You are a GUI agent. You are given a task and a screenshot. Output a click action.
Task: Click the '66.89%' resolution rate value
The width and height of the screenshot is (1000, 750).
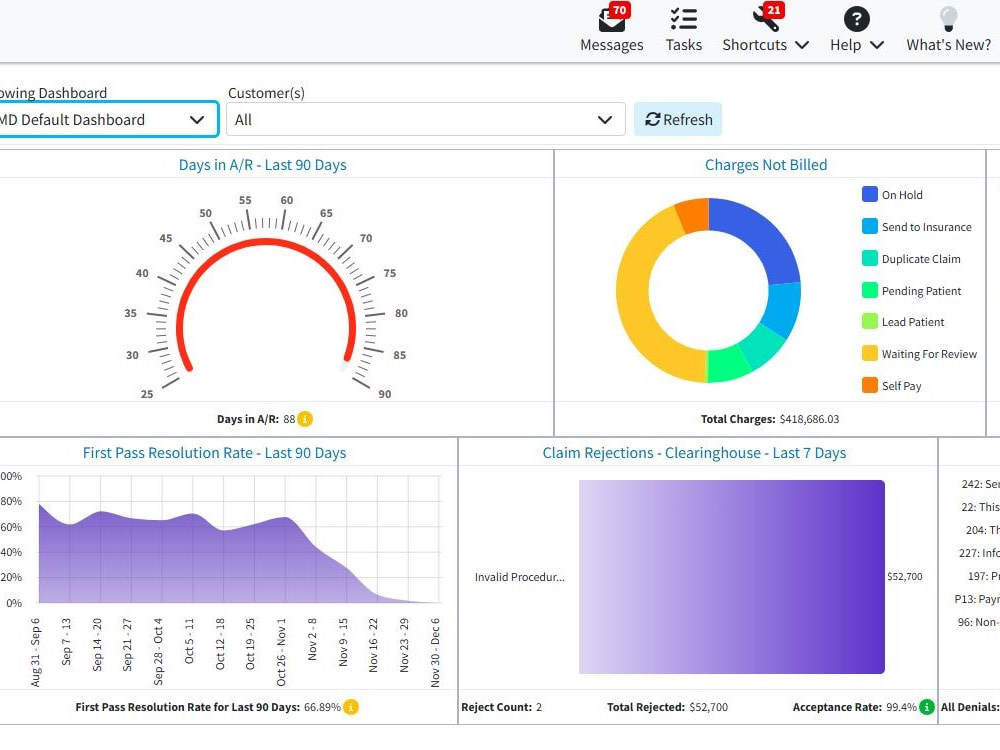322,707
